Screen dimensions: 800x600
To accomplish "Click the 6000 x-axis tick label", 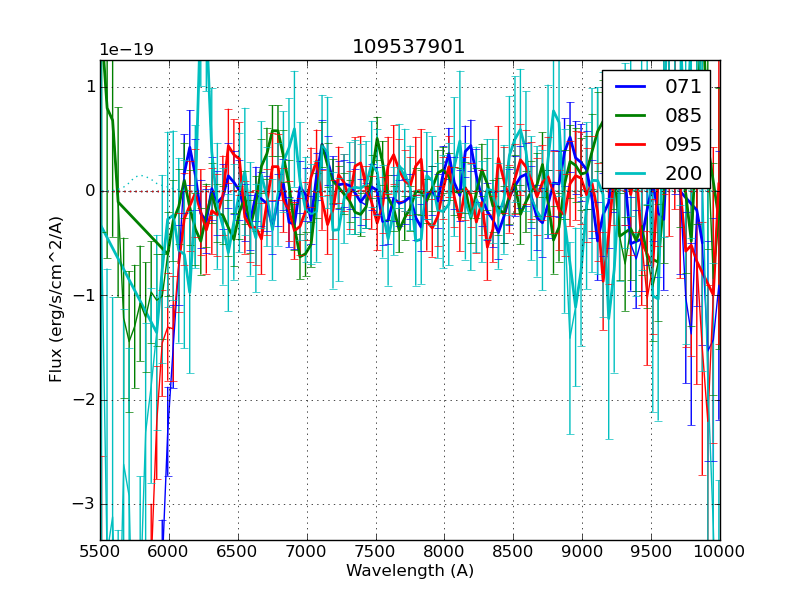I will pos(169,551).
